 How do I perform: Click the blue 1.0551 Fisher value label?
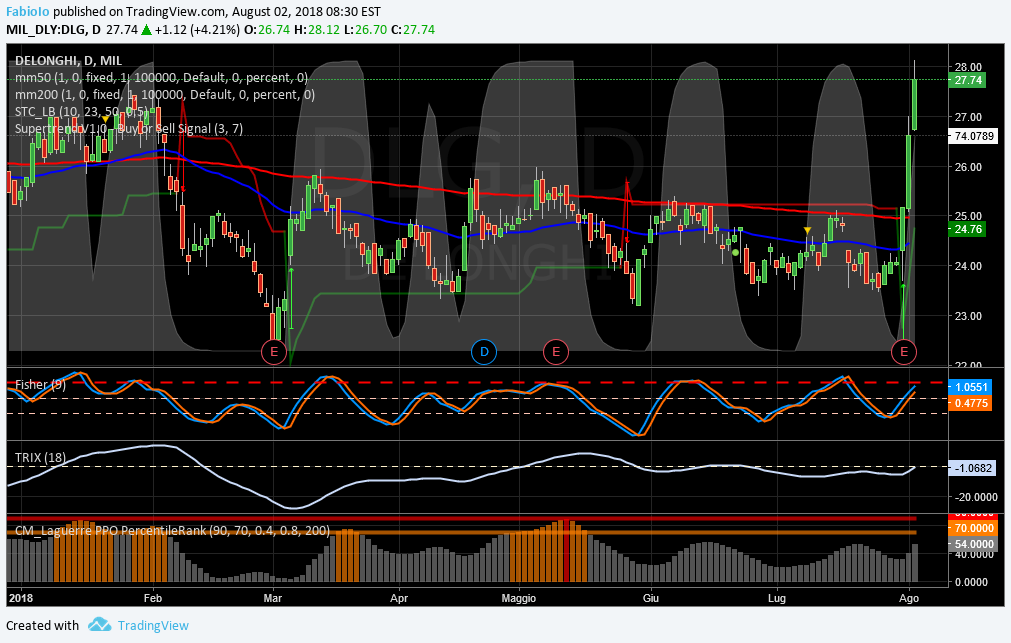pyautogui.click(x=971, y=387)
